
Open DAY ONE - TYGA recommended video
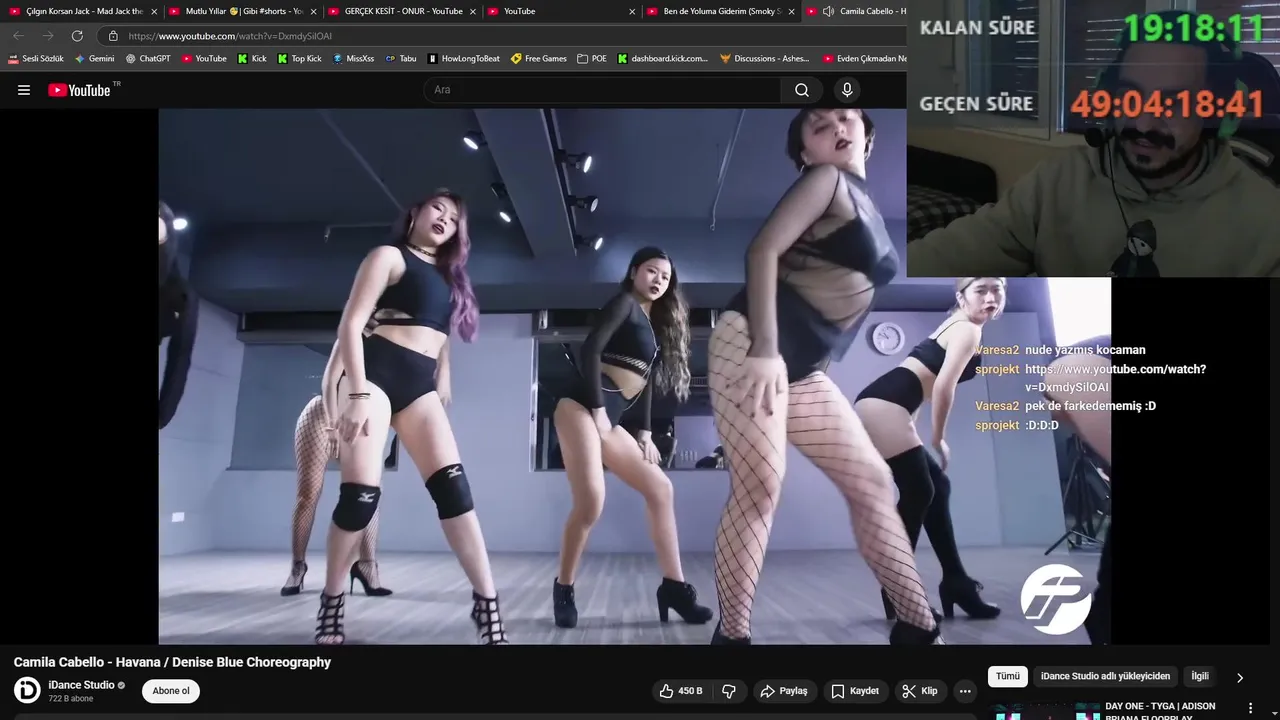[1160, 710]
